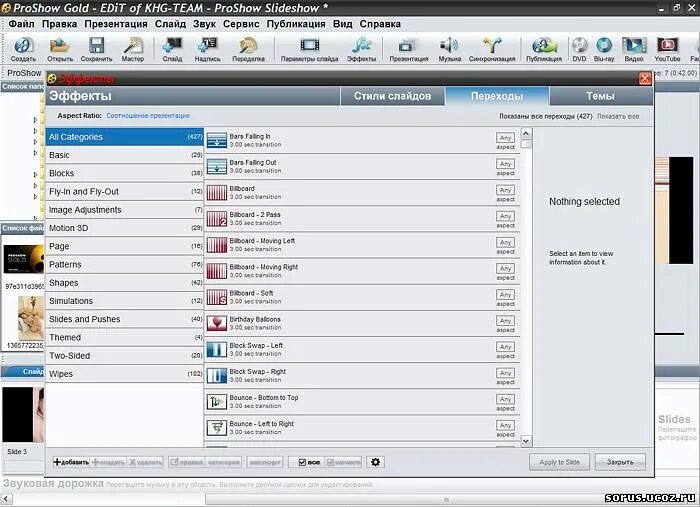
Task: Select the Fly-In and Fly-Out category
Action: [x=125, y=191]
